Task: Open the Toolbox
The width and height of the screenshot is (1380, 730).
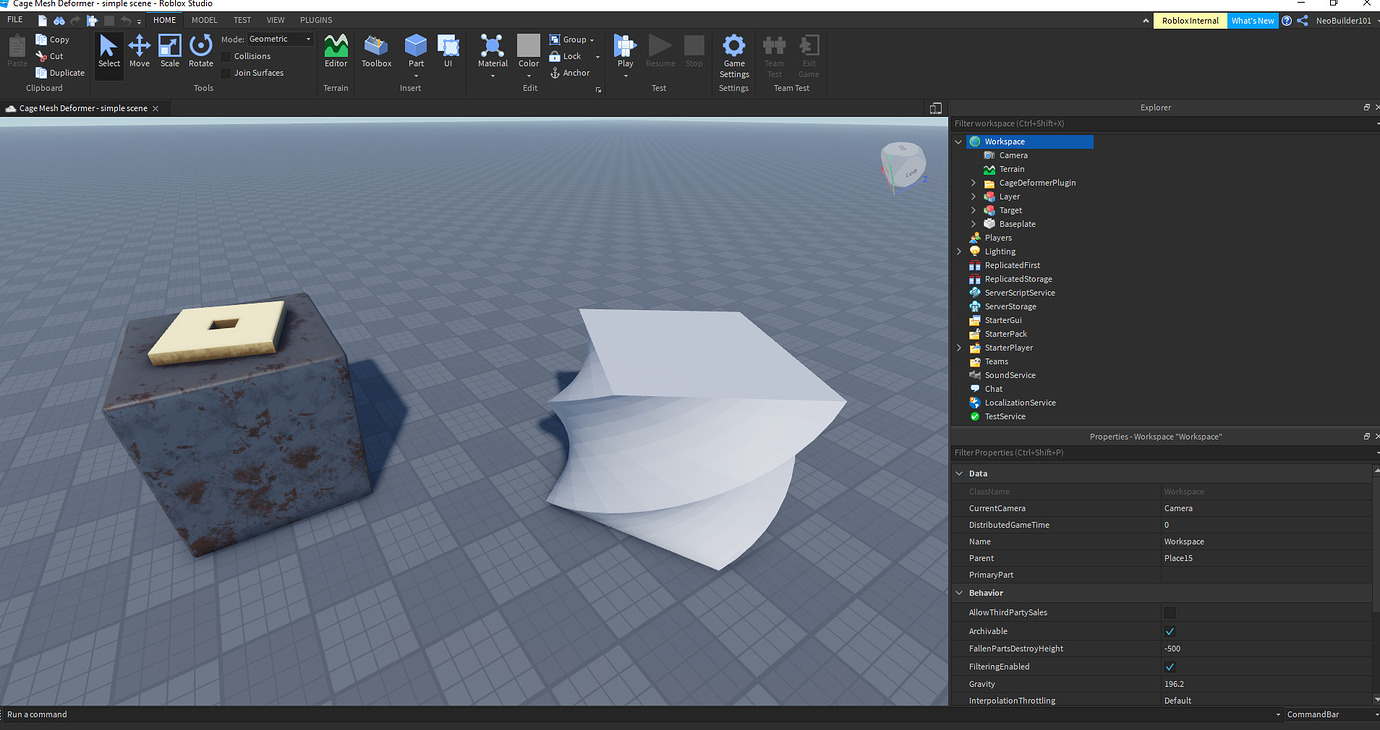Action: 376,52
